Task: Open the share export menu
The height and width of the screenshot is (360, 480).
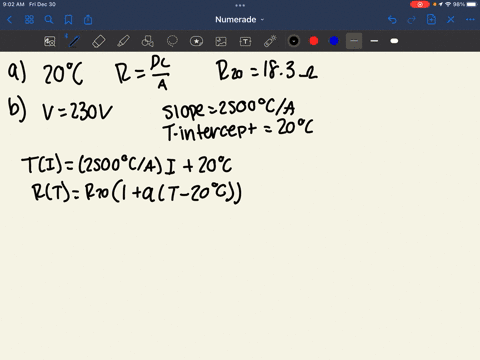Action: pyautogui.click(x=88, y=20)
